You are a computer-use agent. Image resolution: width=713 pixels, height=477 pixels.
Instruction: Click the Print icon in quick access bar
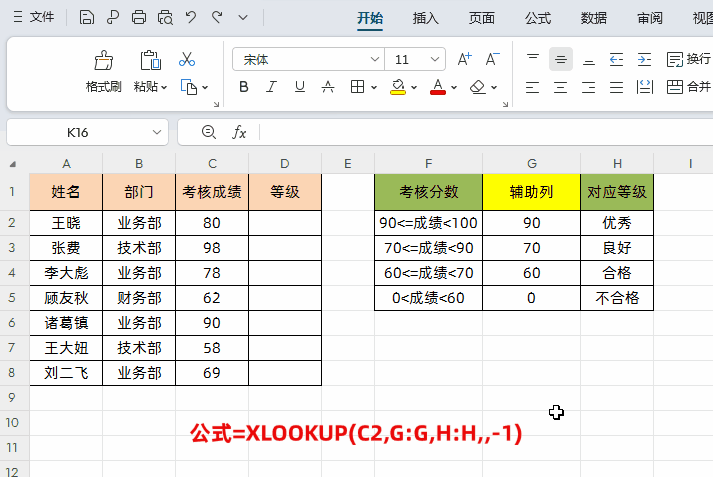coord(139,17)
